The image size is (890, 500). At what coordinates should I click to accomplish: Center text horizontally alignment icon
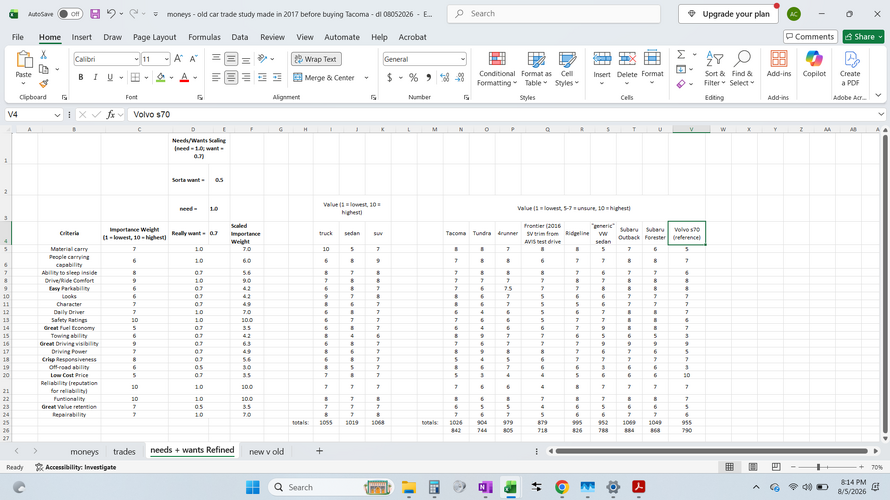[x=231, y=77]
